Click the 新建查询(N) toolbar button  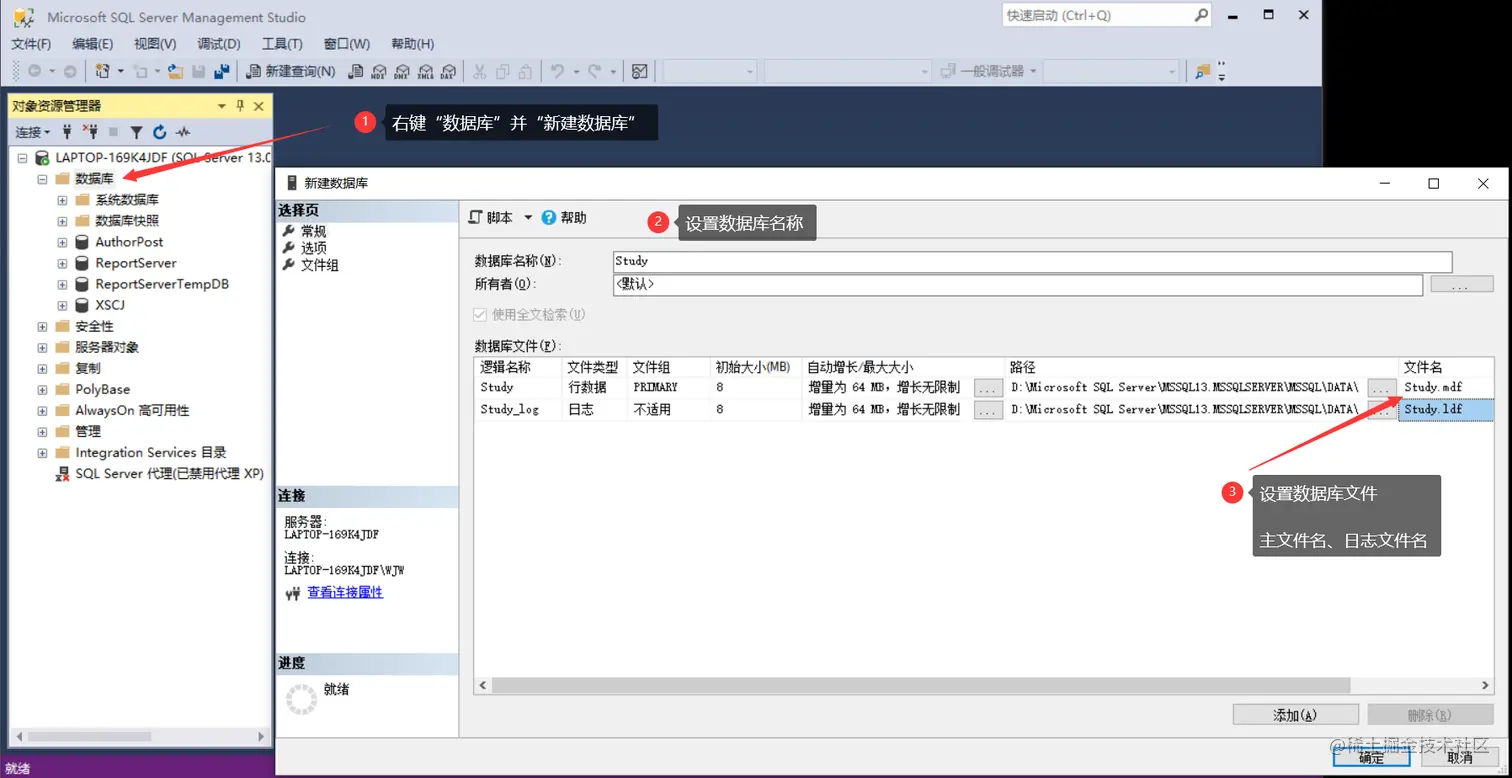[290, 71]
